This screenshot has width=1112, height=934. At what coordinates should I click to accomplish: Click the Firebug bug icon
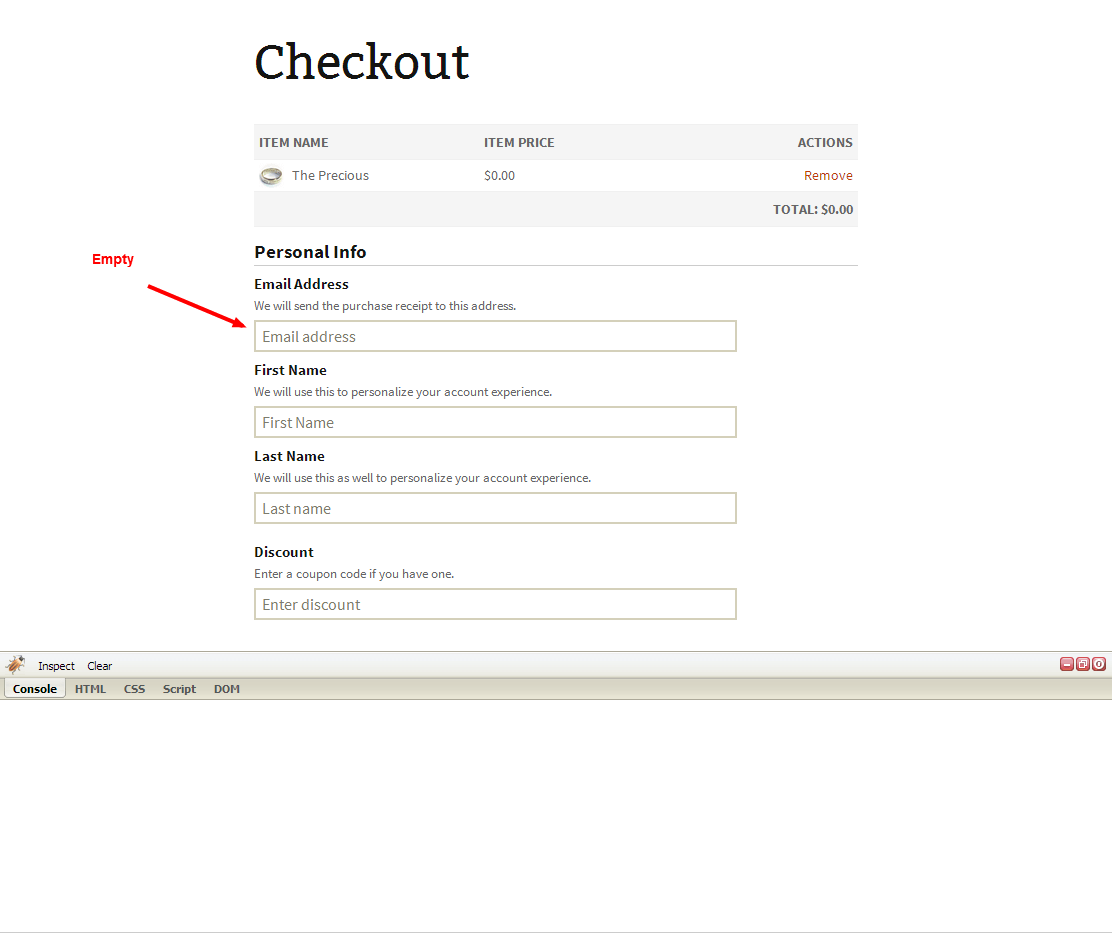[16, 665]
